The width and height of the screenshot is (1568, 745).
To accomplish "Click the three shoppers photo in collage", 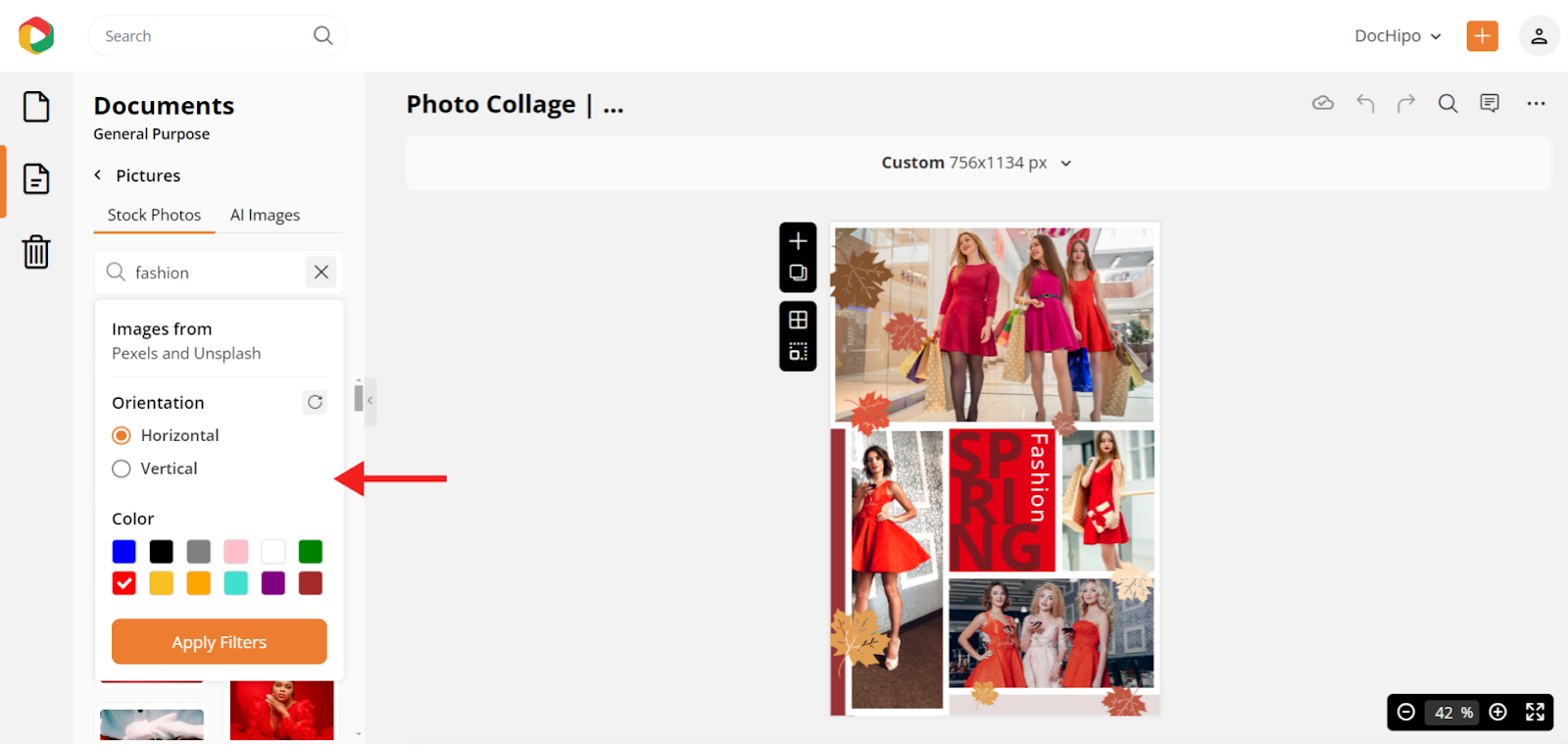I will coord(994,324).
